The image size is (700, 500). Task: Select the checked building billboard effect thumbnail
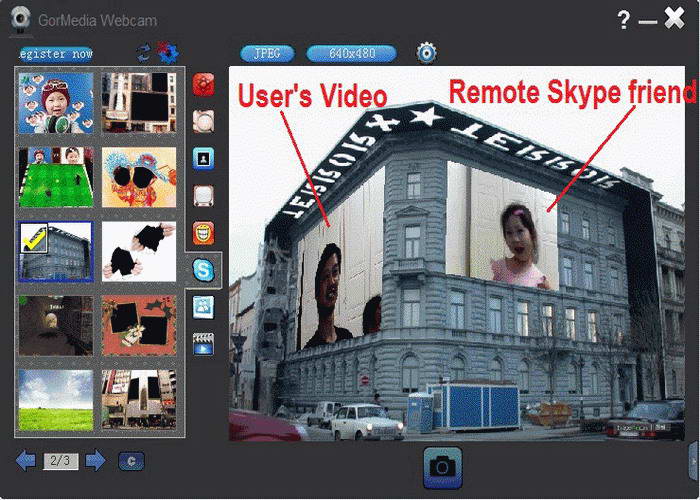coord(56,251)
